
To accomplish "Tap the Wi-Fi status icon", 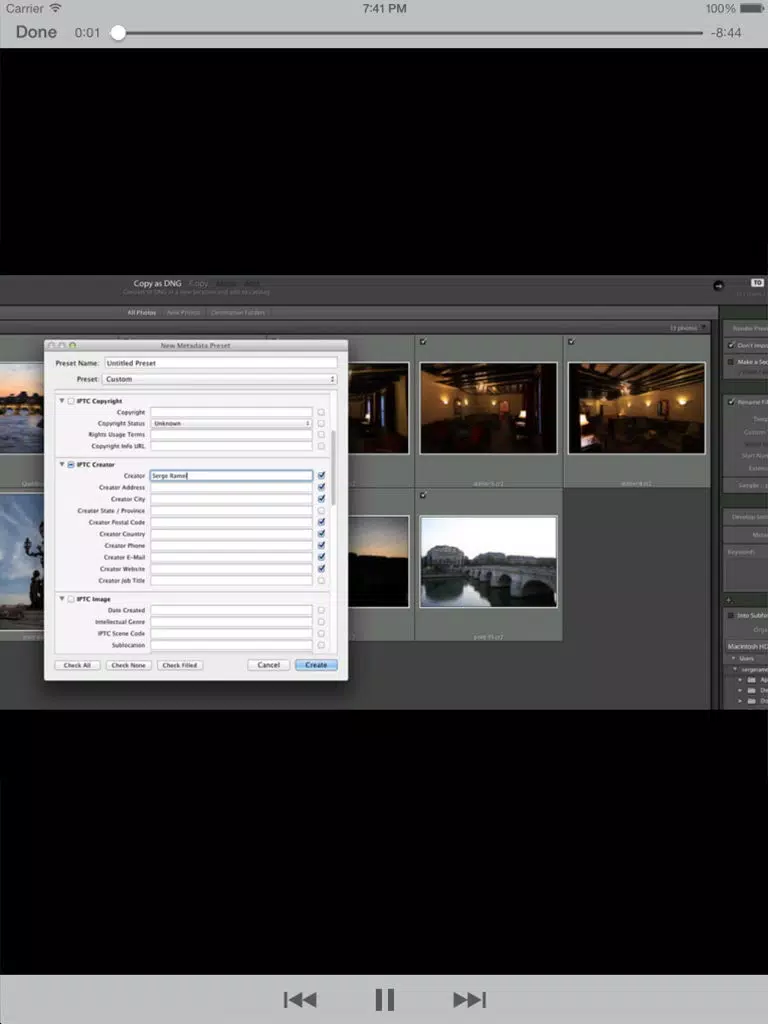I will [56, 8].
